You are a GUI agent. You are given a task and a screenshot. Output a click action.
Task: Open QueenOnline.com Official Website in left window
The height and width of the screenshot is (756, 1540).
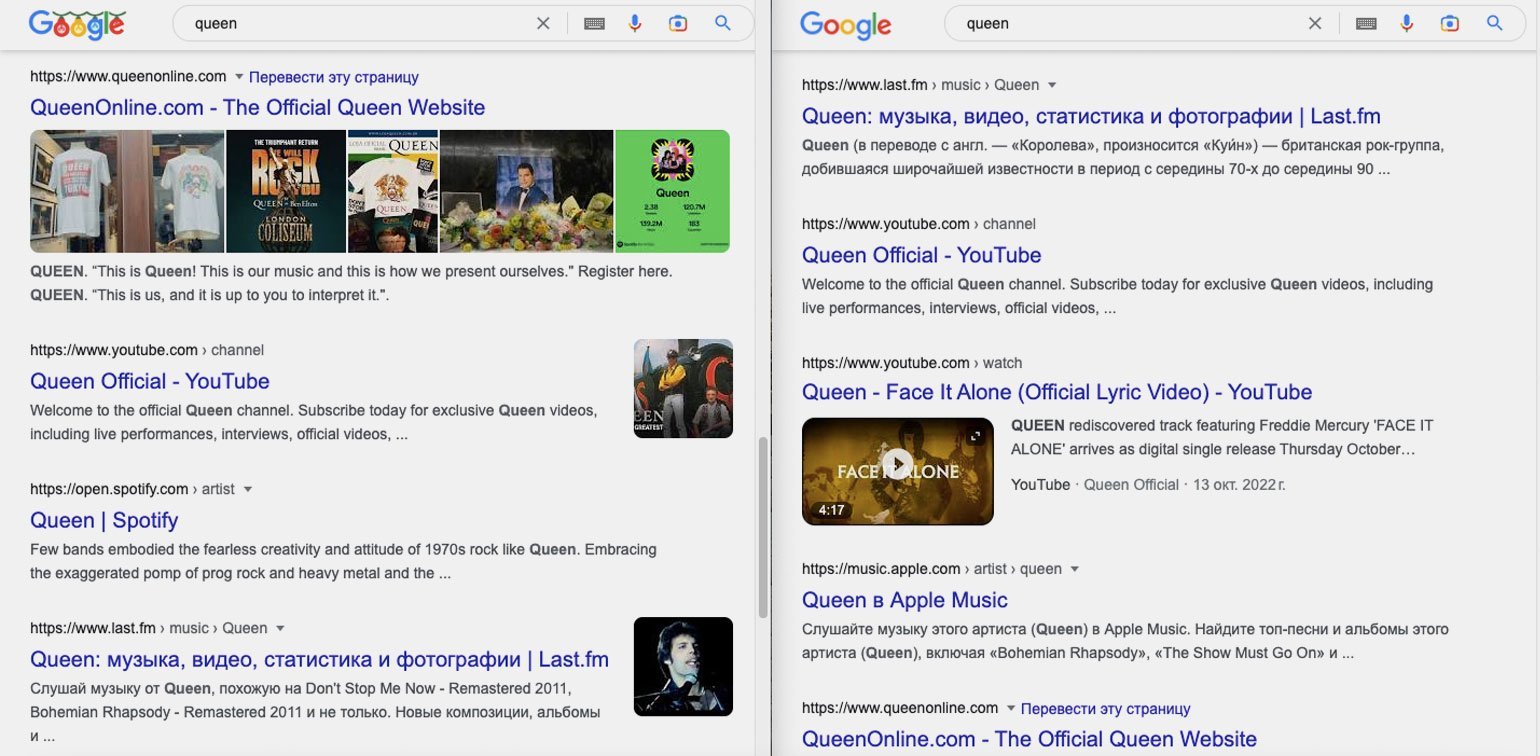pos(258,107)
